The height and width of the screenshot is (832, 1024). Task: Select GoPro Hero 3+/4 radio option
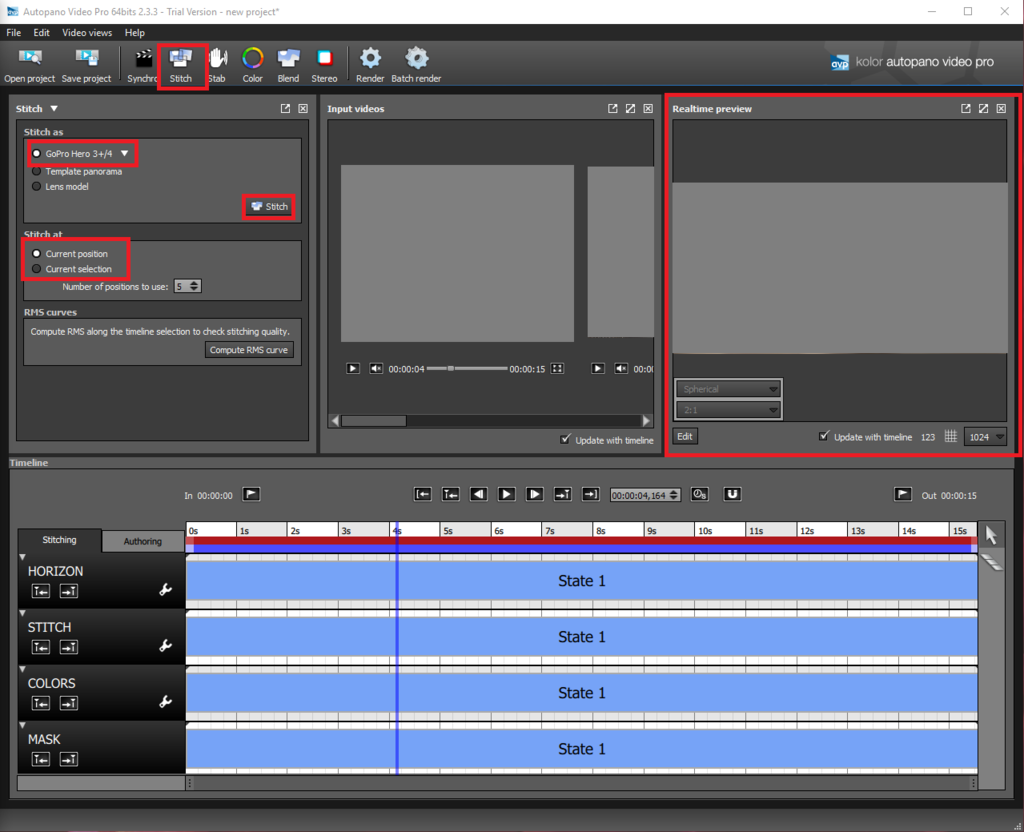[x=37, y=153]
